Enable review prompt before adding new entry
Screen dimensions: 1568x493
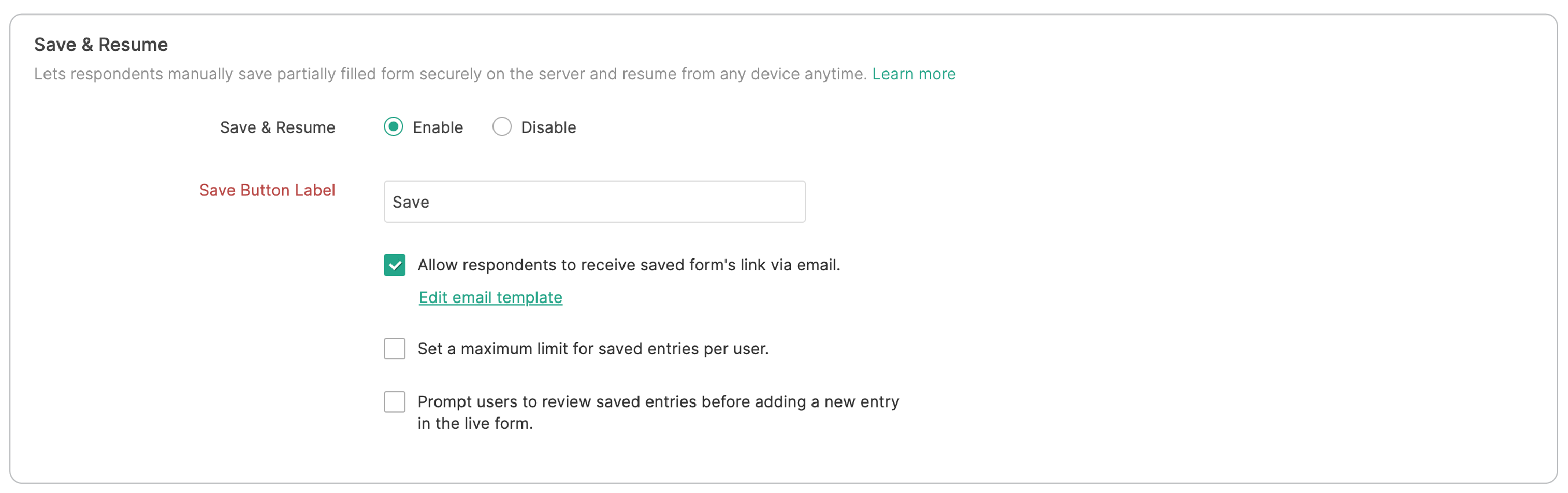point(394,401)
